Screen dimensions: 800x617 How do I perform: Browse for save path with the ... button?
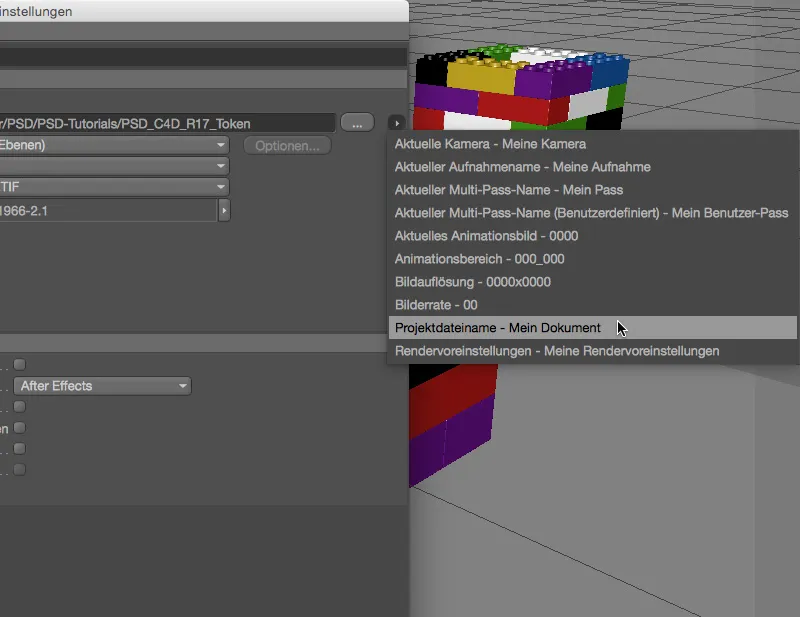tap(357, 123)
